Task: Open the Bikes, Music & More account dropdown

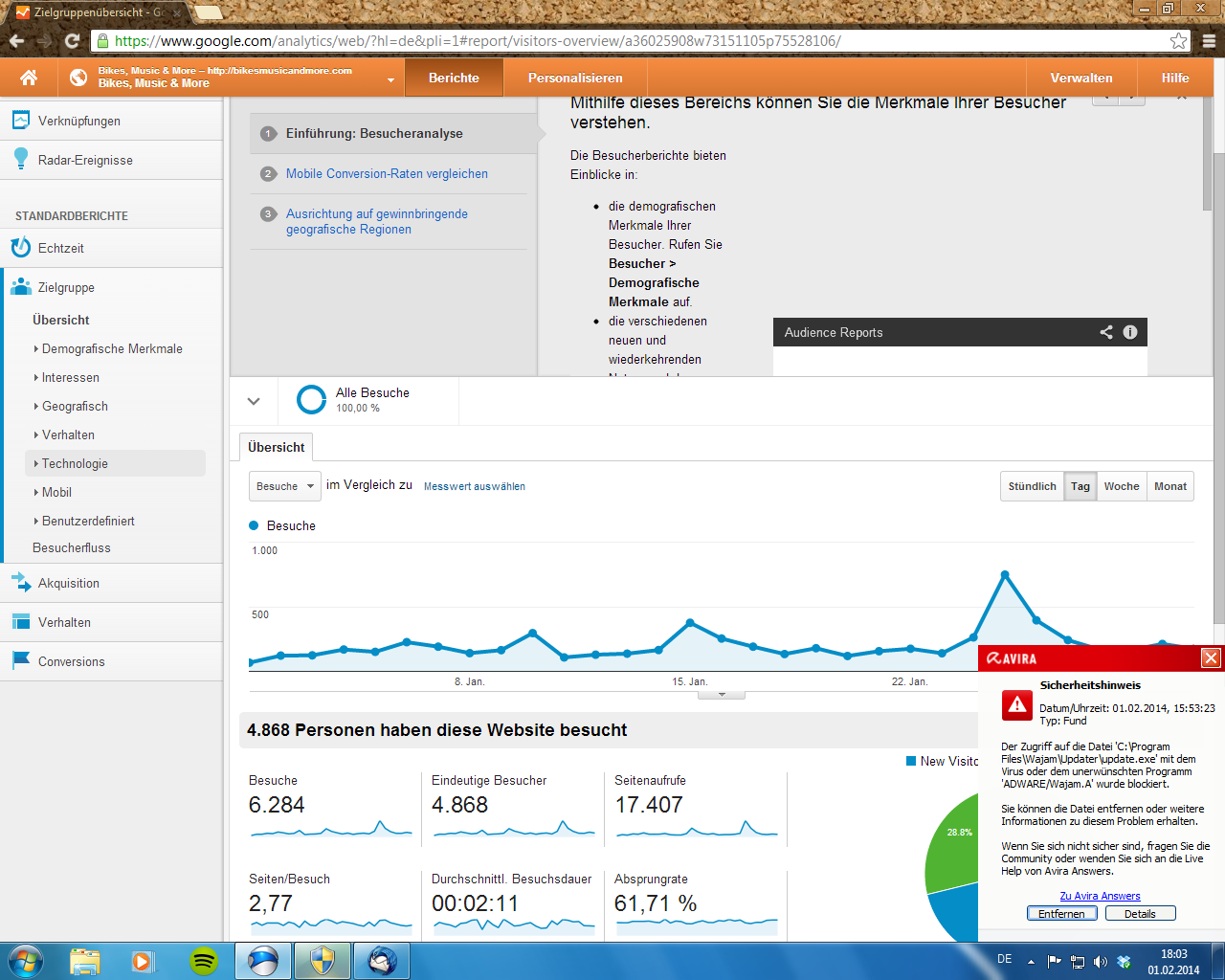Action: click(x=390, y=79)
